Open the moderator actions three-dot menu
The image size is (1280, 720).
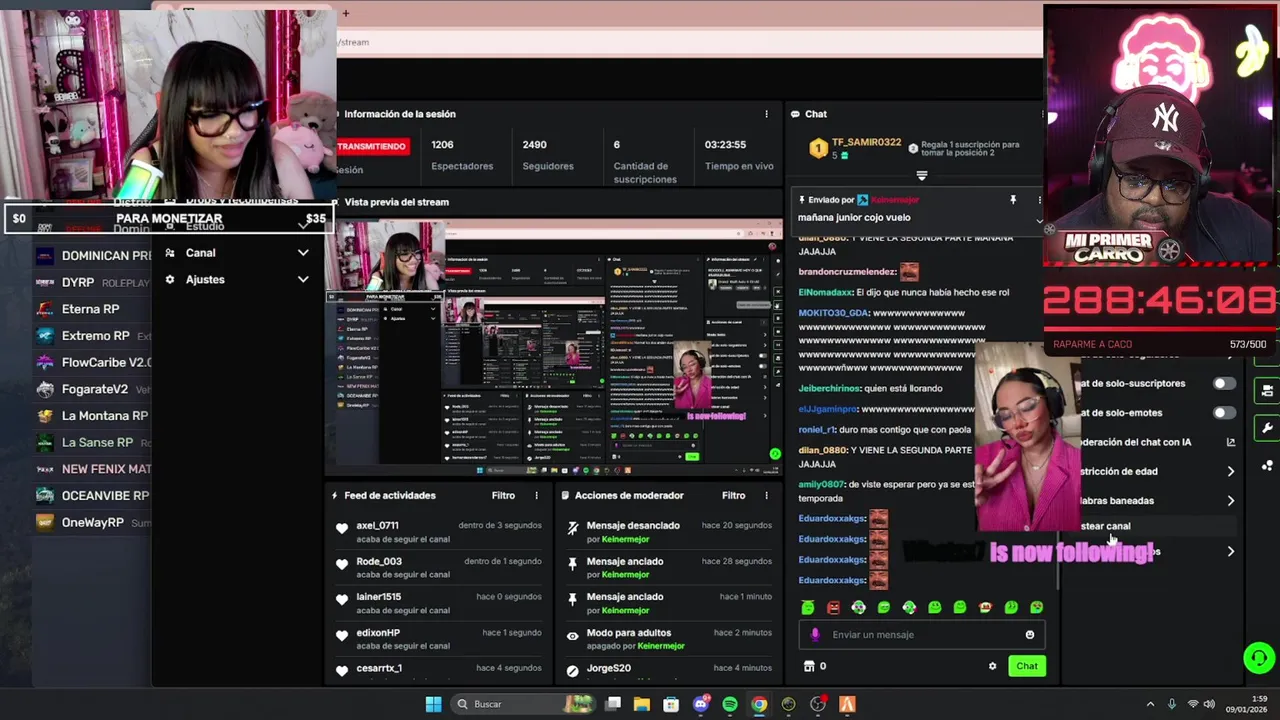767,495
